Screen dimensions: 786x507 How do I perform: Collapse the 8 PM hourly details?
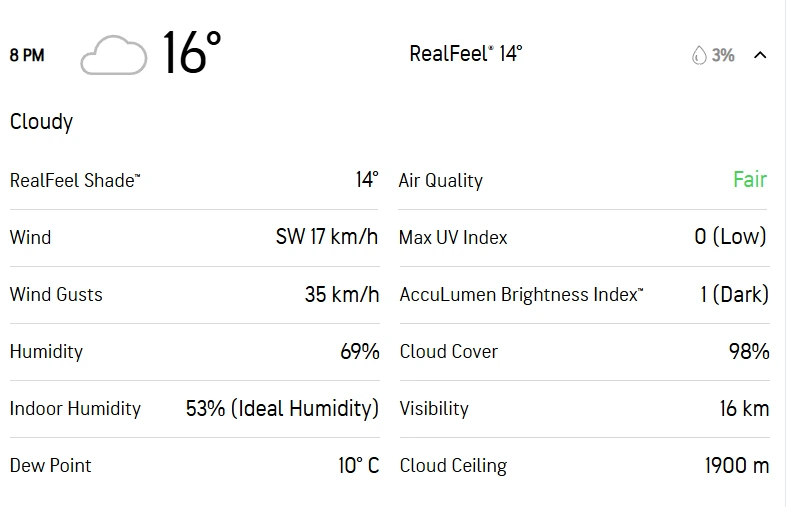tap(760, 55)
